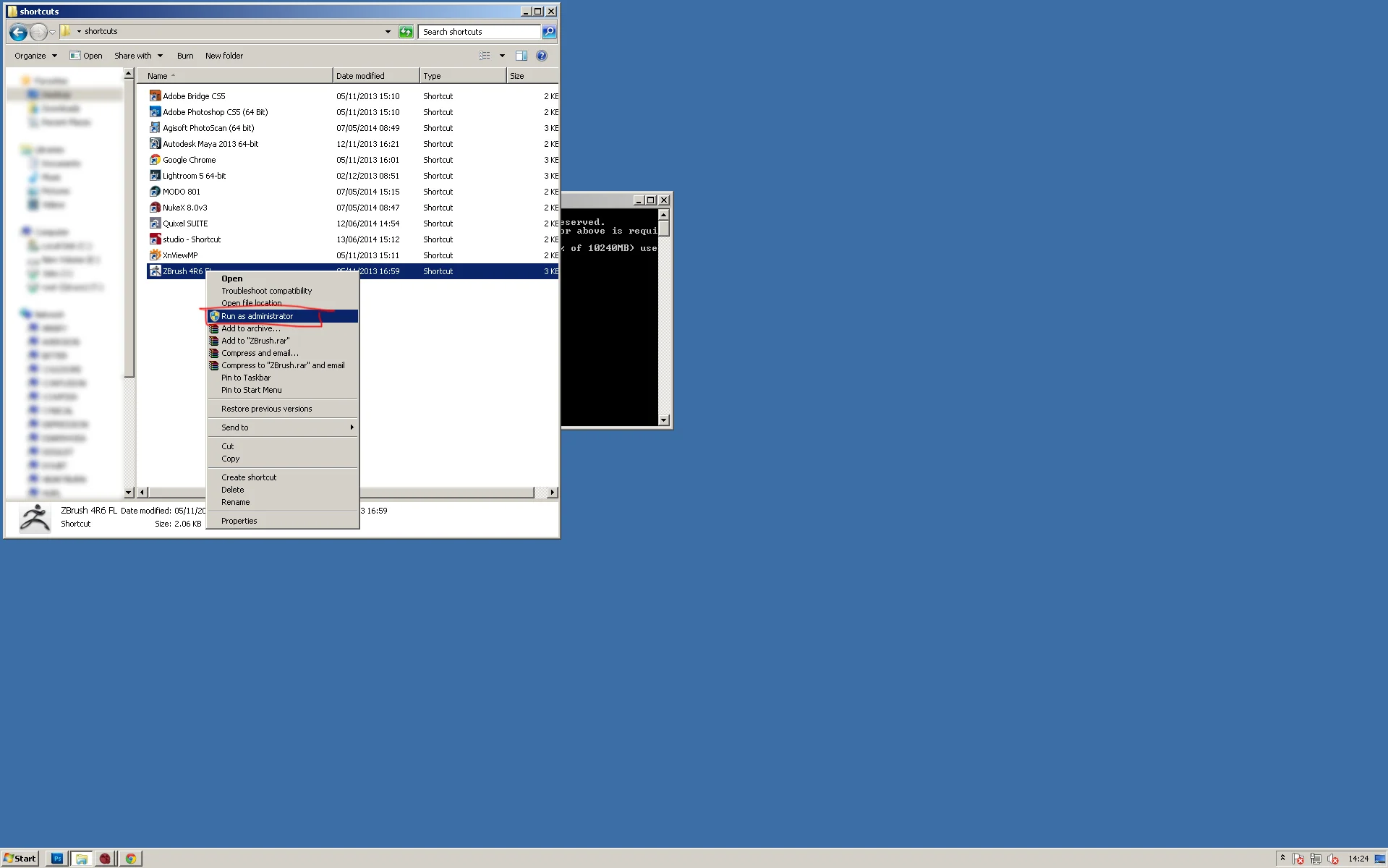Choose Open in the context menu

click(x=282, y=278)
